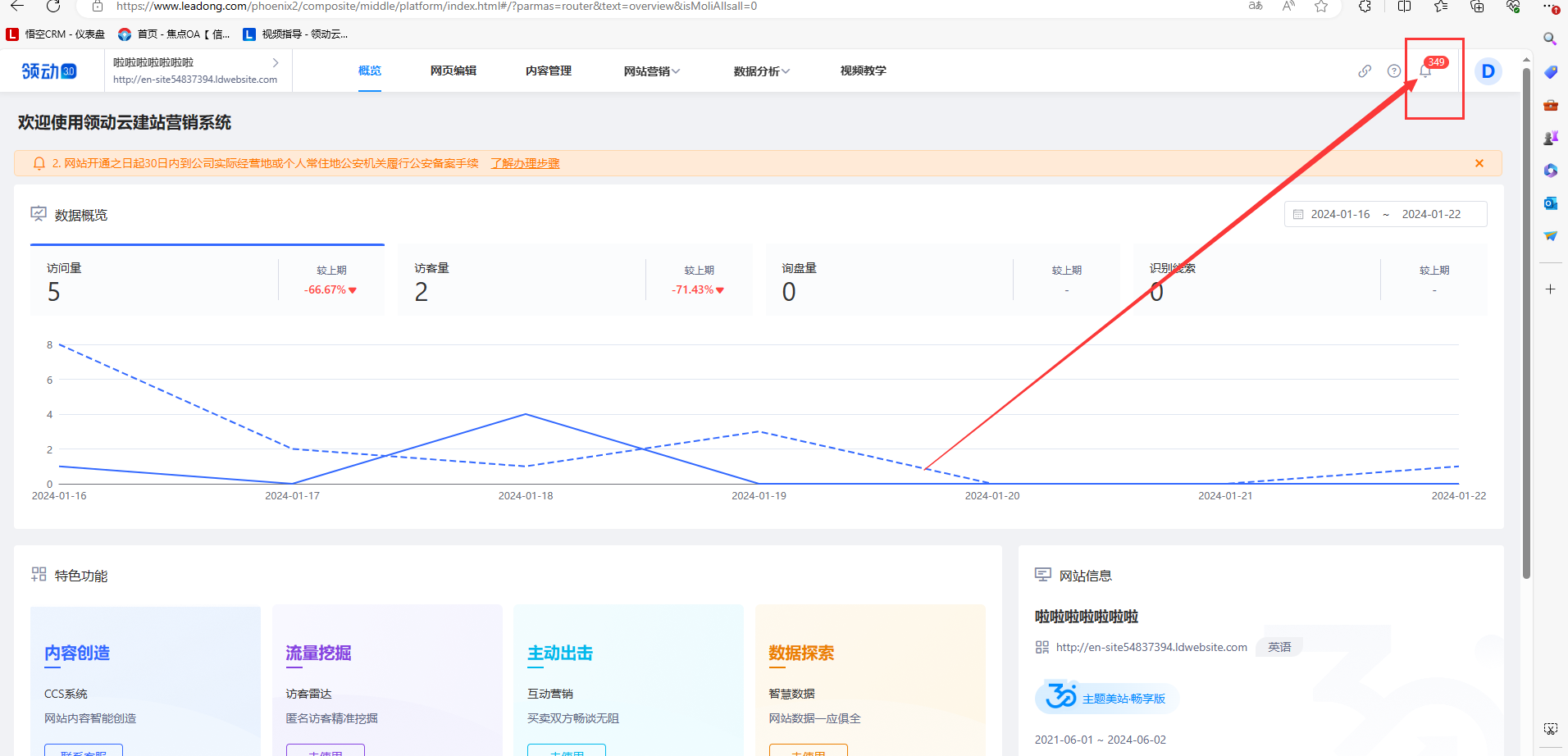This screenshot has height=756, width=1568.
Task: Open Outlook from the Edge sidebar
Action: [1550, 203]
